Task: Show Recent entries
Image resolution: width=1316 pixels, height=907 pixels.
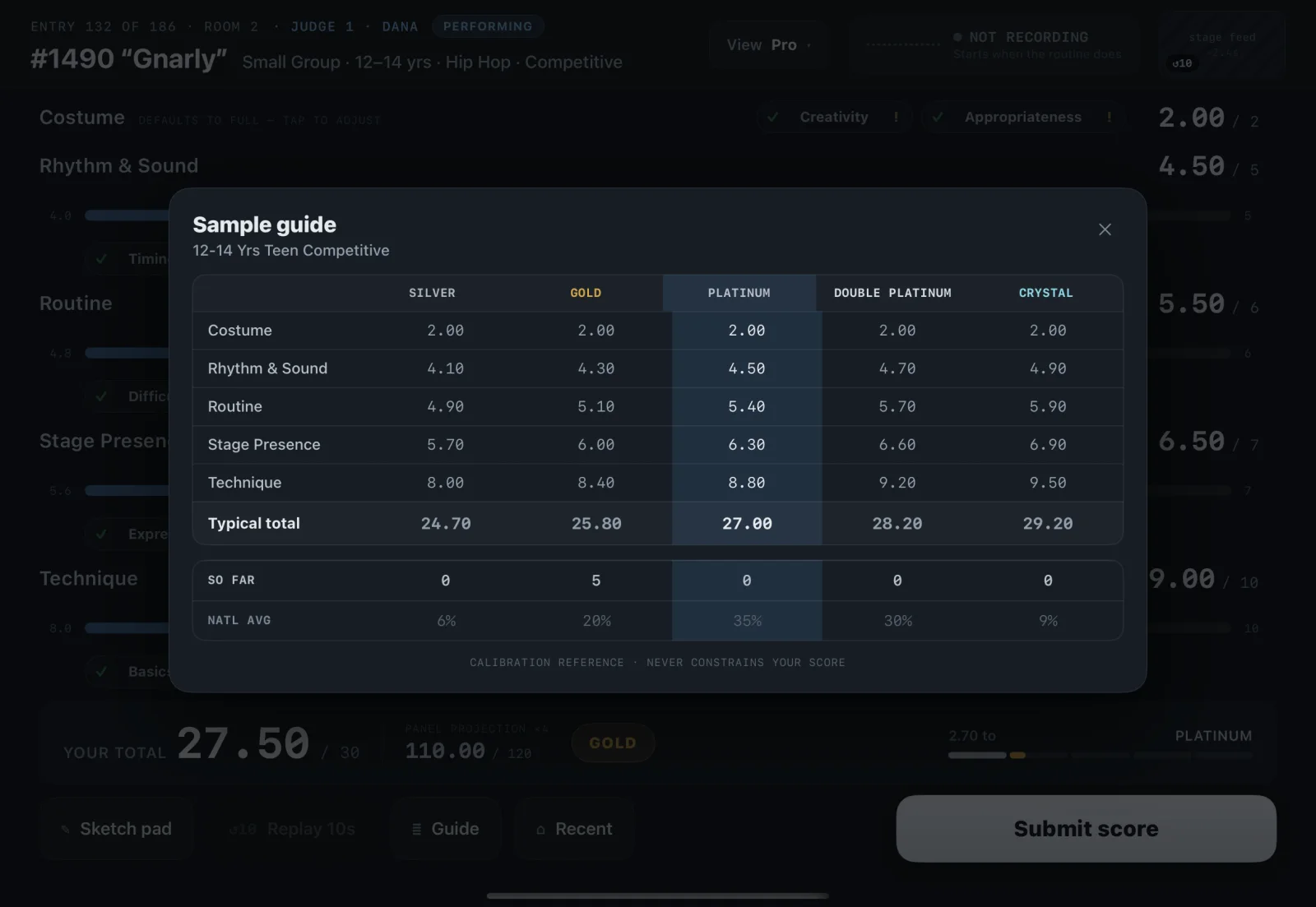Action: coord(574,829)
